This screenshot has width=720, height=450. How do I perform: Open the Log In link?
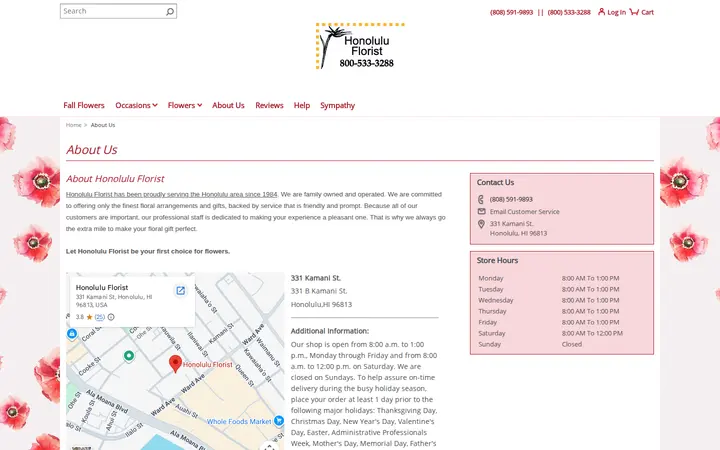click(616, 12)
